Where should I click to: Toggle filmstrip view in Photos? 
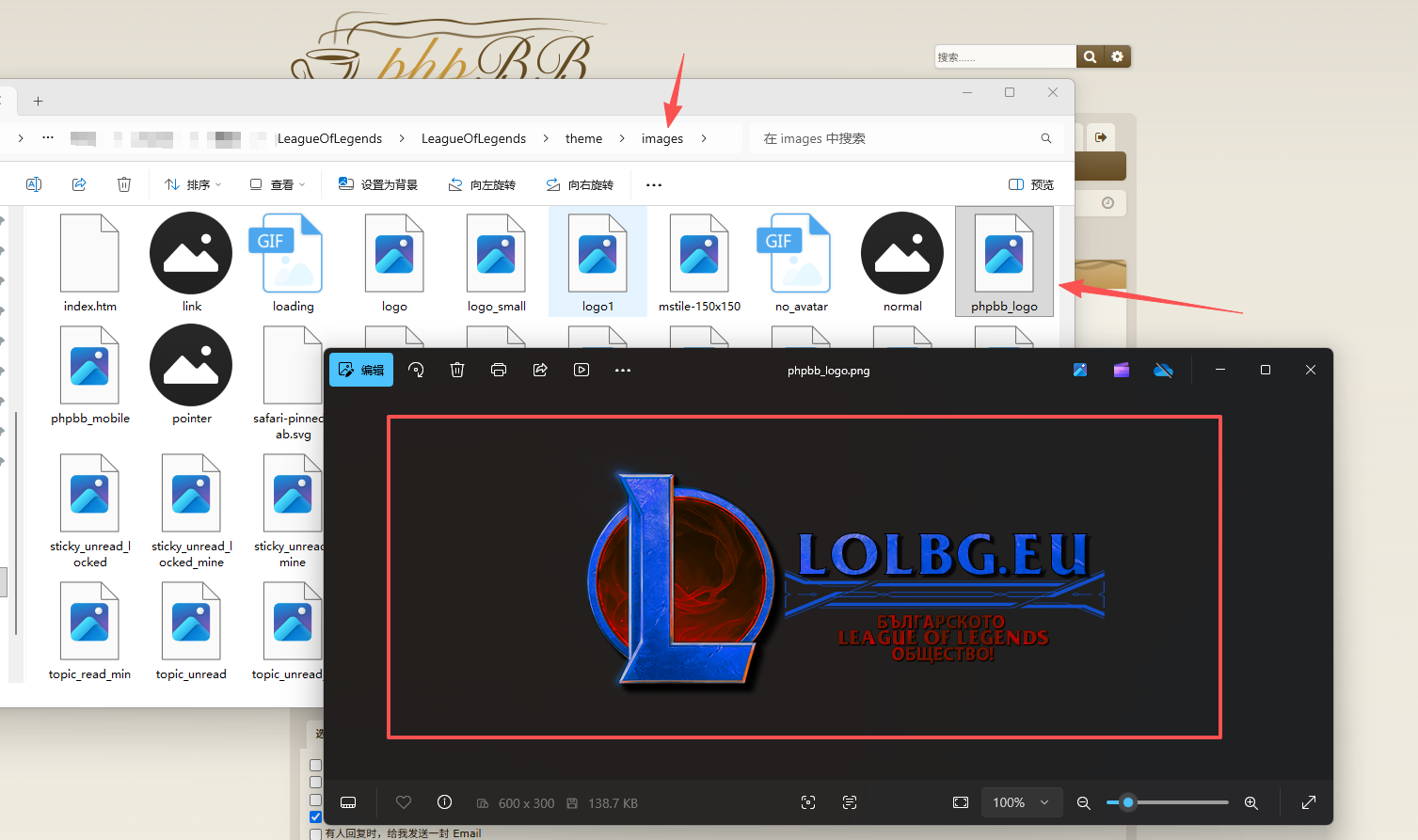348,802
